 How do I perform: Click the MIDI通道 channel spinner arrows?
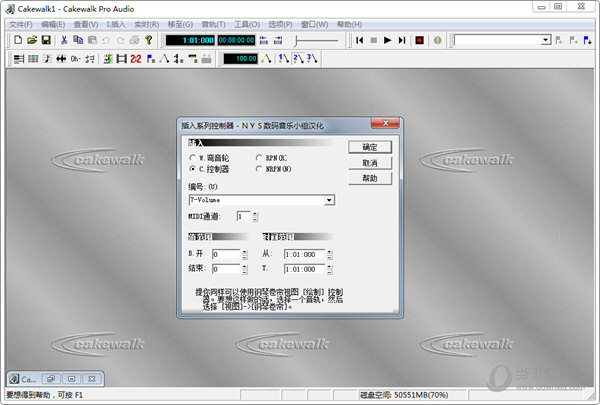[255, 217]
